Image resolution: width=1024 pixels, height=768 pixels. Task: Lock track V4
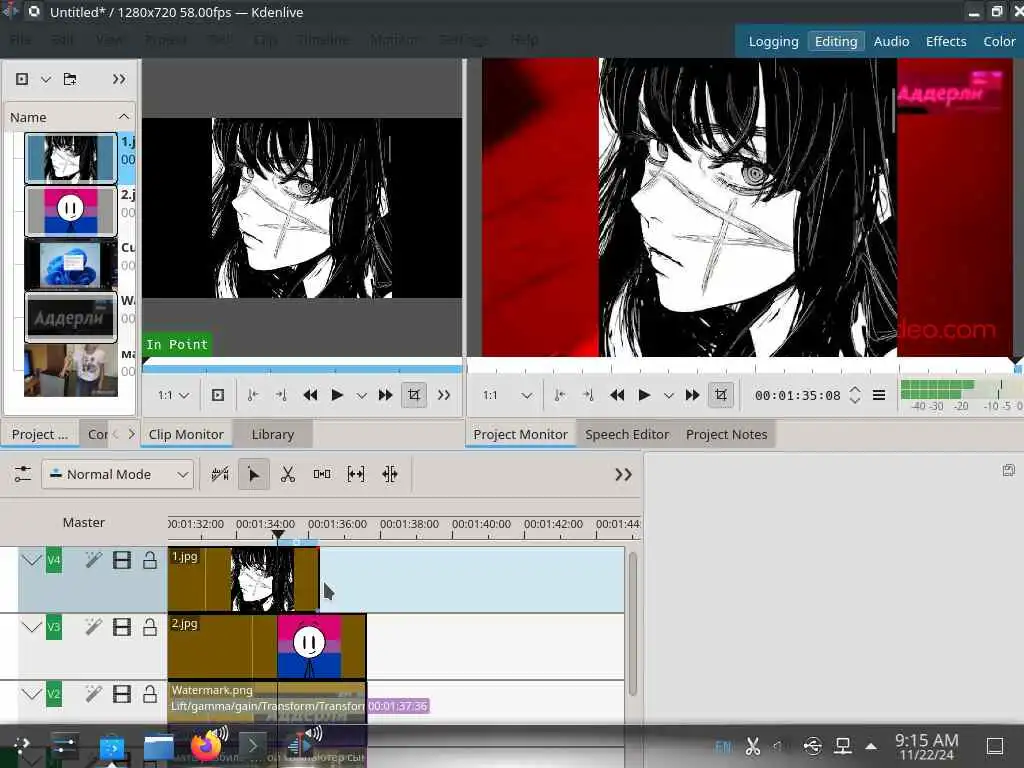coord(150,560)
